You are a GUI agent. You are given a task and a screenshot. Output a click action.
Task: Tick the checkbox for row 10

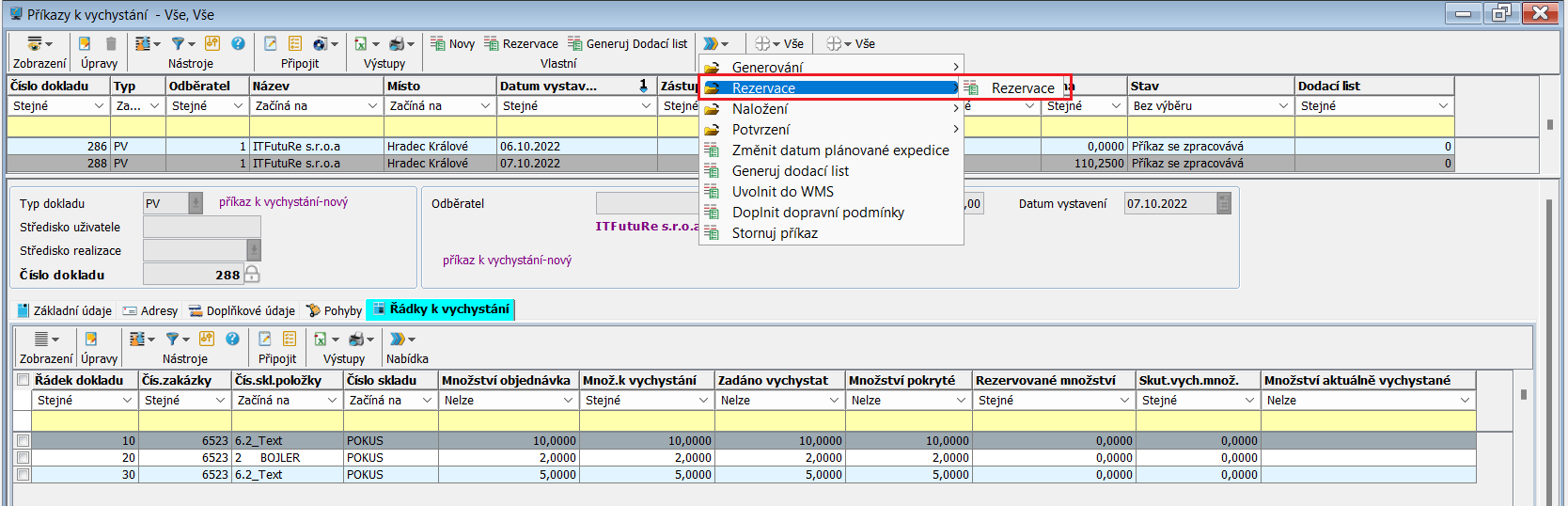23,440
